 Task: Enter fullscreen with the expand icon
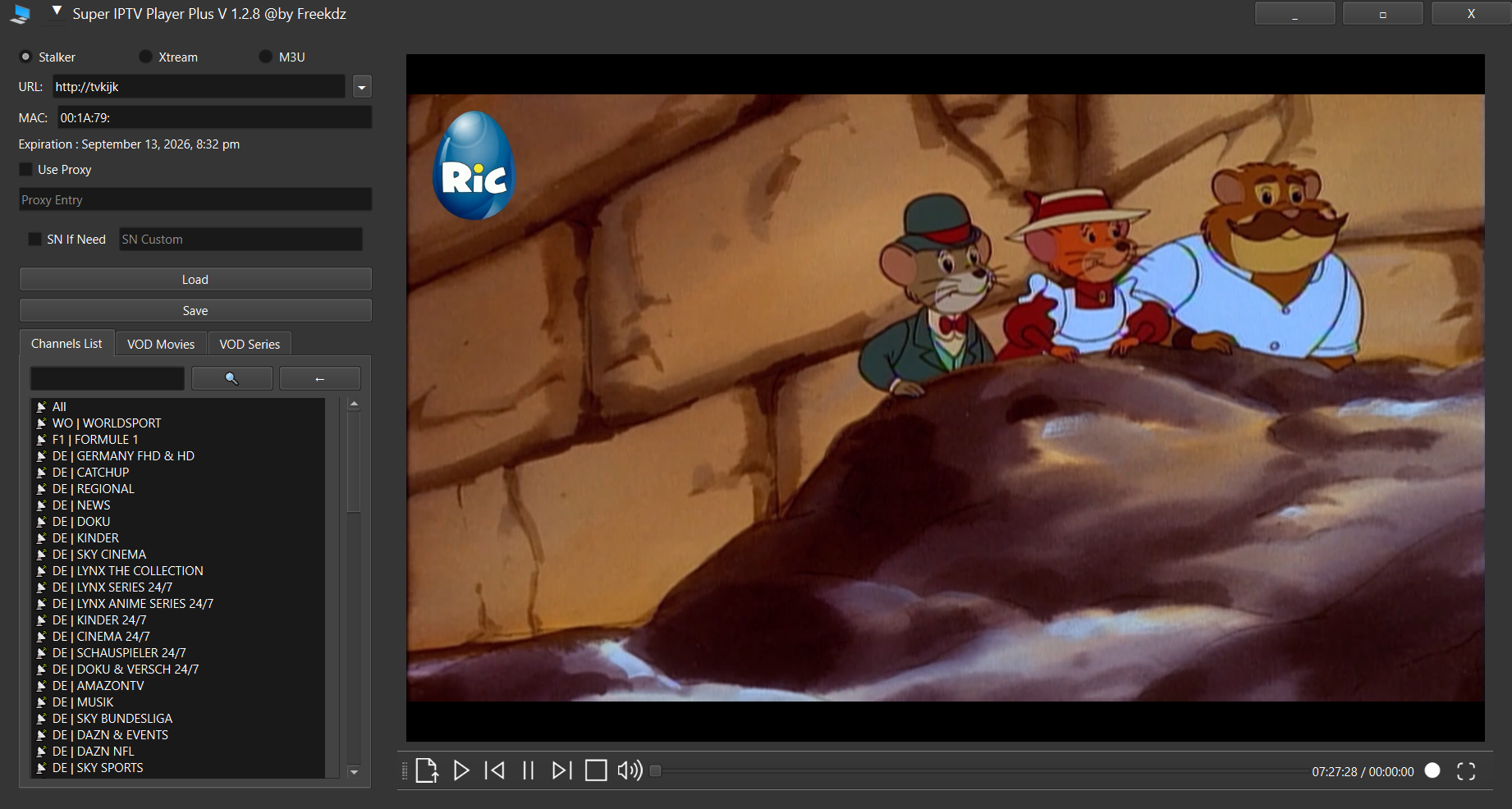point(1466,771)
